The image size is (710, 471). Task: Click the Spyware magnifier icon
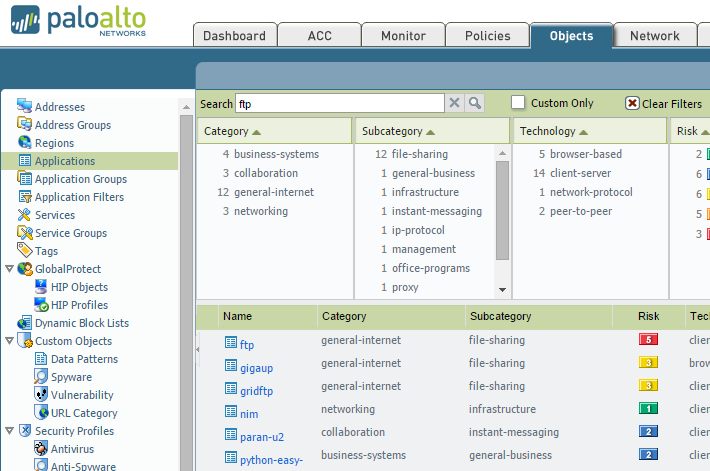pyautogui.click(x=41, y=376)
